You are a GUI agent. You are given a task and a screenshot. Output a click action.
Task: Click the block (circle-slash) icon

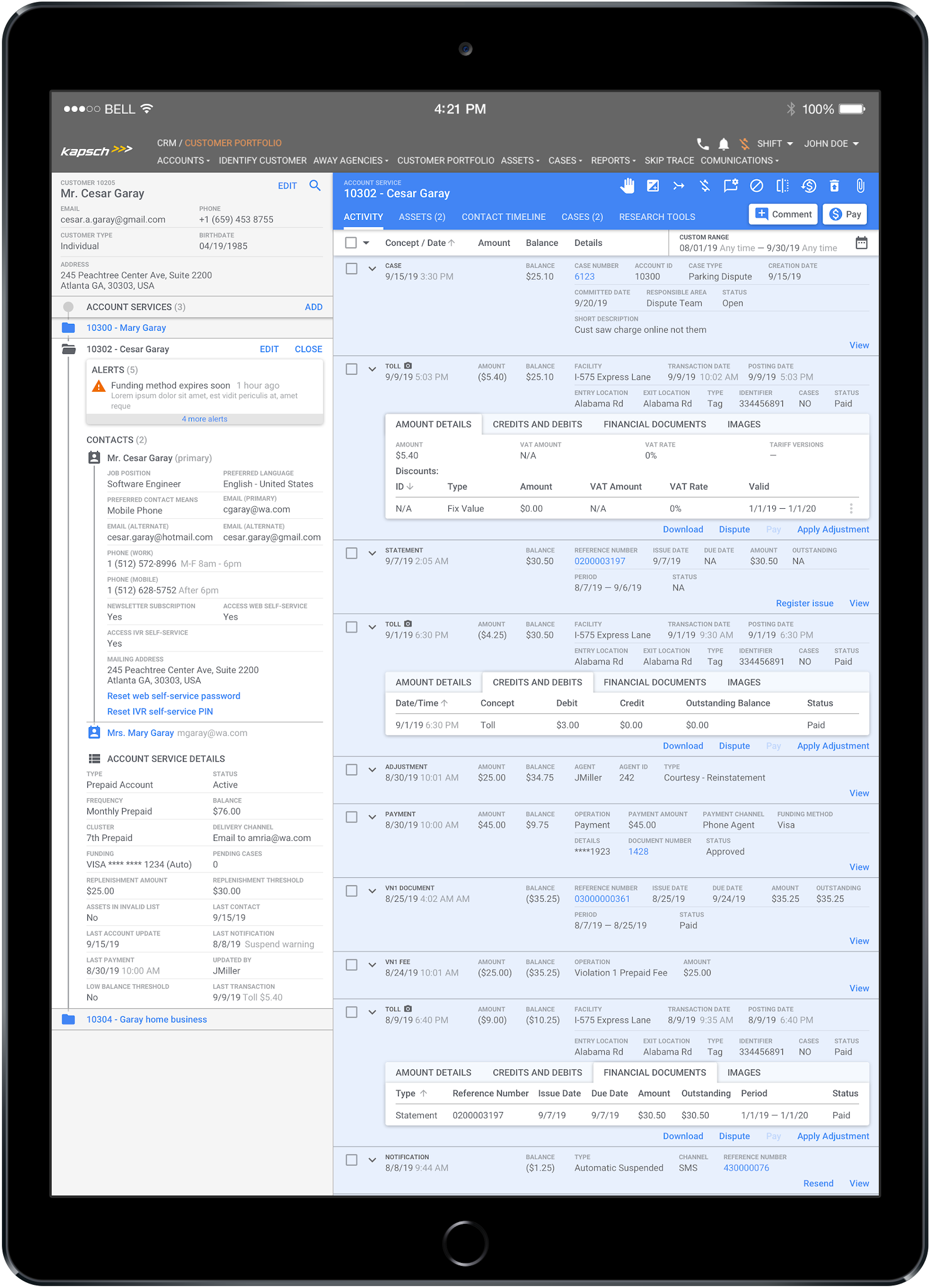pos(756,186)
